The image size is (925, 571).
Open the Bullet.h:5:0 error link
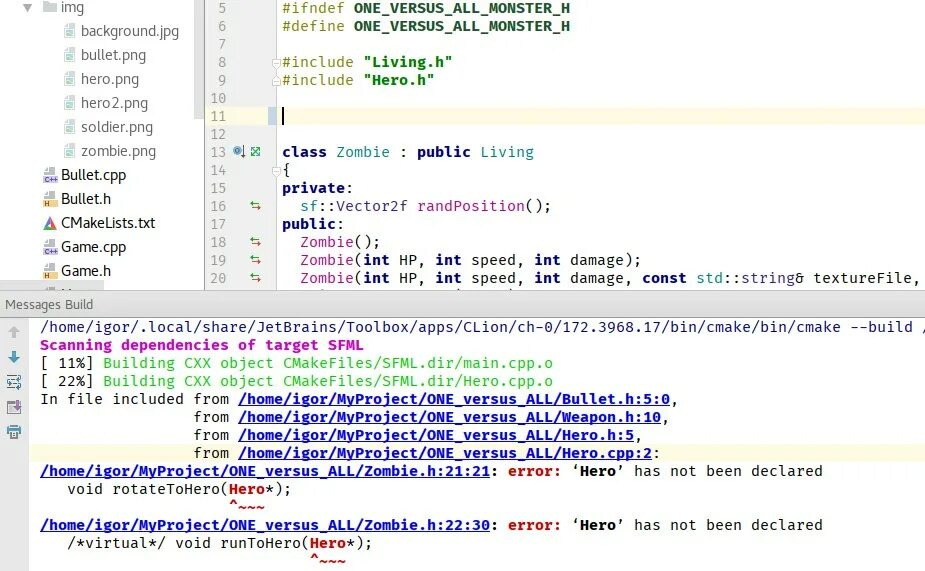454,399
